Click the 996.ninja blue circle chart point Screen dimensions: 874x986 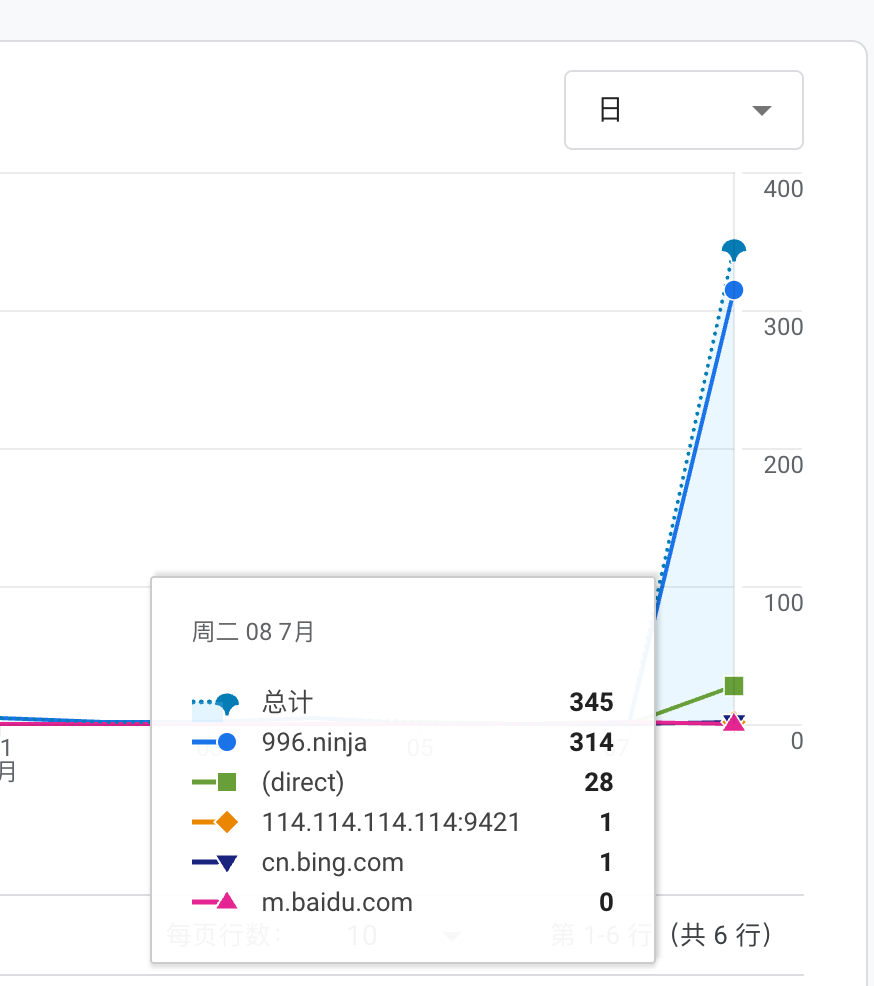click(734, 290)
